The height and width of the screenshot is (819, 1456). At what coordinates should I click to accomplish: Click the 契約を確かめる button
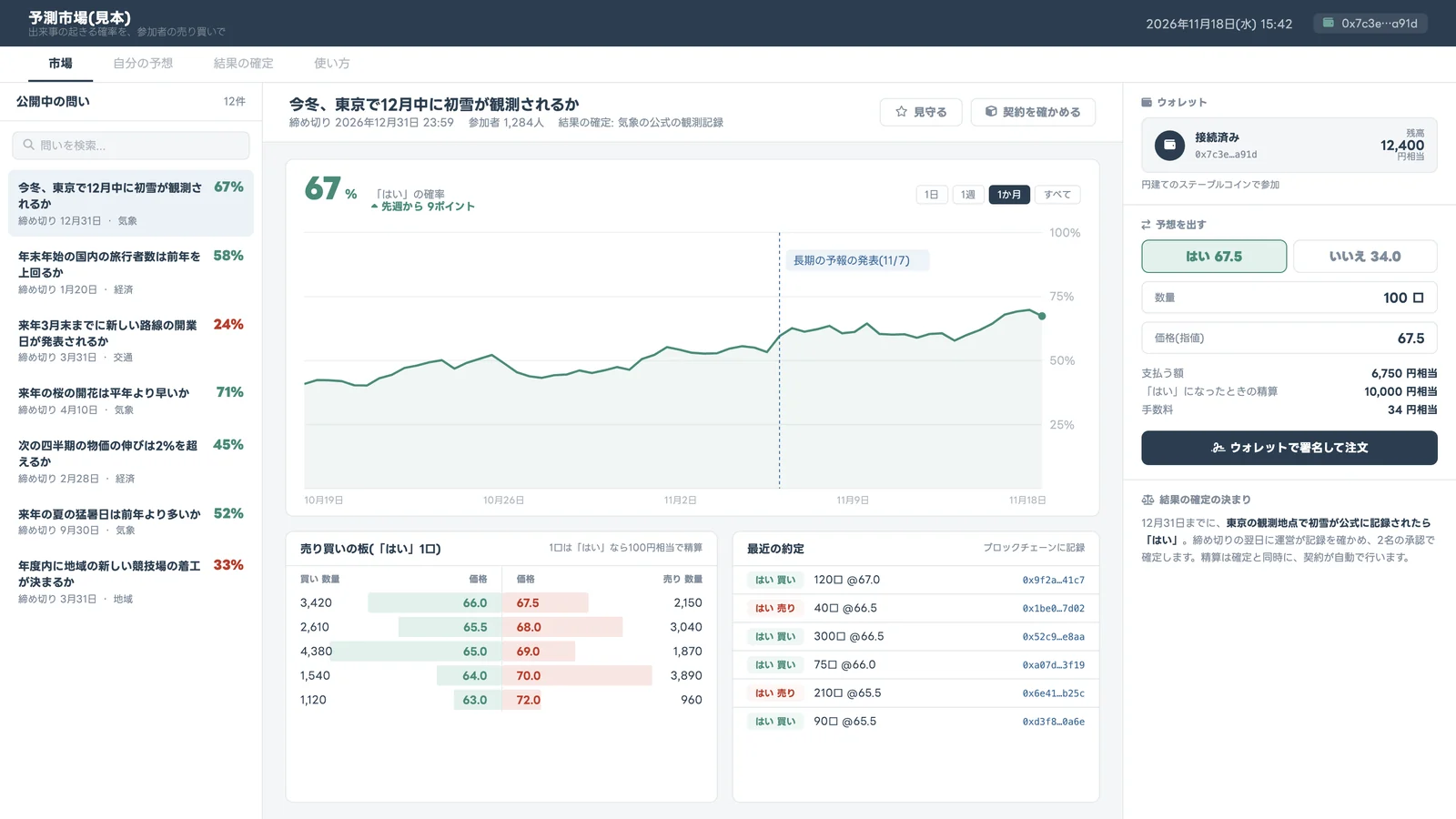(1033, 112)
